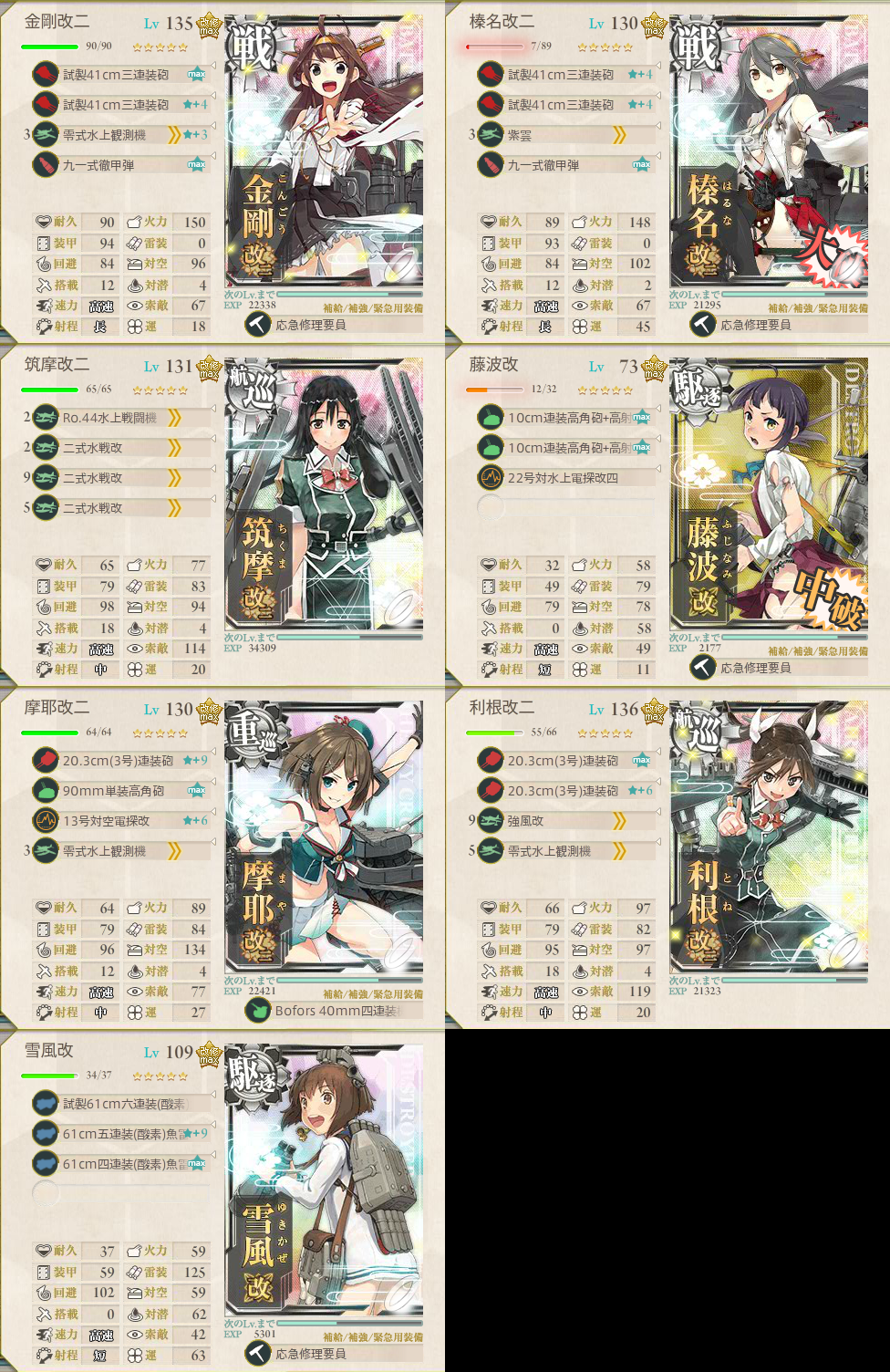Click Yukikaze's emergency repair personnel label

(x=311, y=1354)
